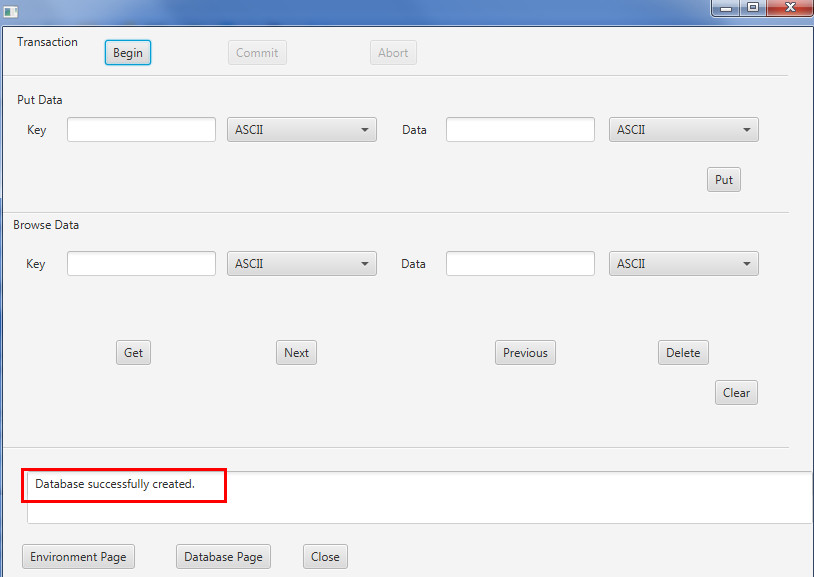The height and width of the screenshot is (577, 814).
Task: Open the Environment Page
Action: (77, 556)
